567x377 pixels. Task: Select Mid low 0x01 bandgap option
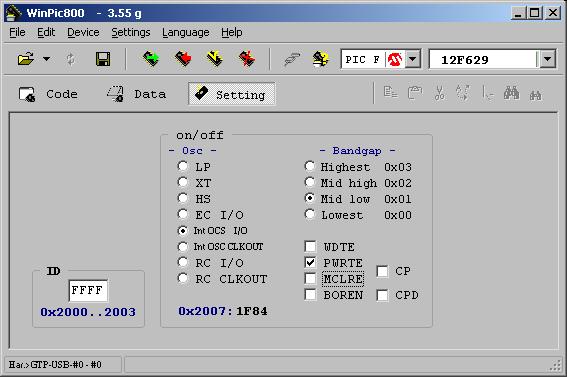[x=310, y=198]
